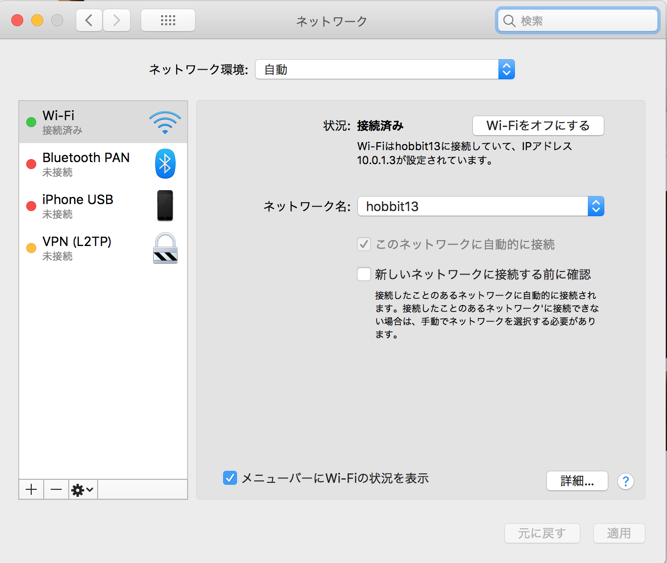This screenshot has height=563, width=667.
Task: Click the 適用 apply button
Action: (x=619, y=533)
